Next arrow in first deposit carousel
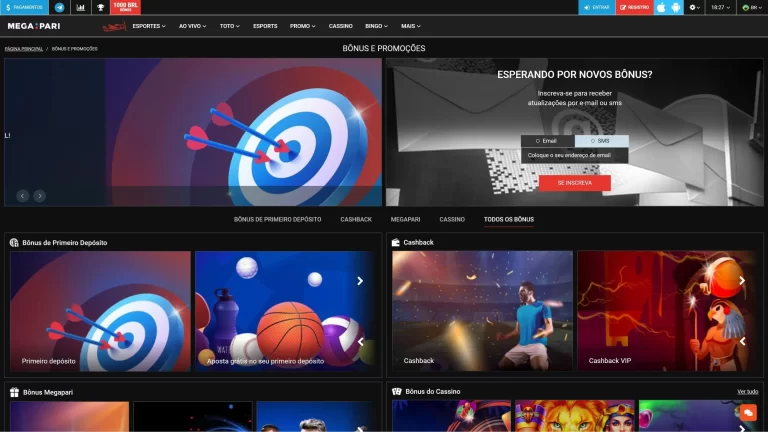The image size is (768, 432). tap(360, 281)
